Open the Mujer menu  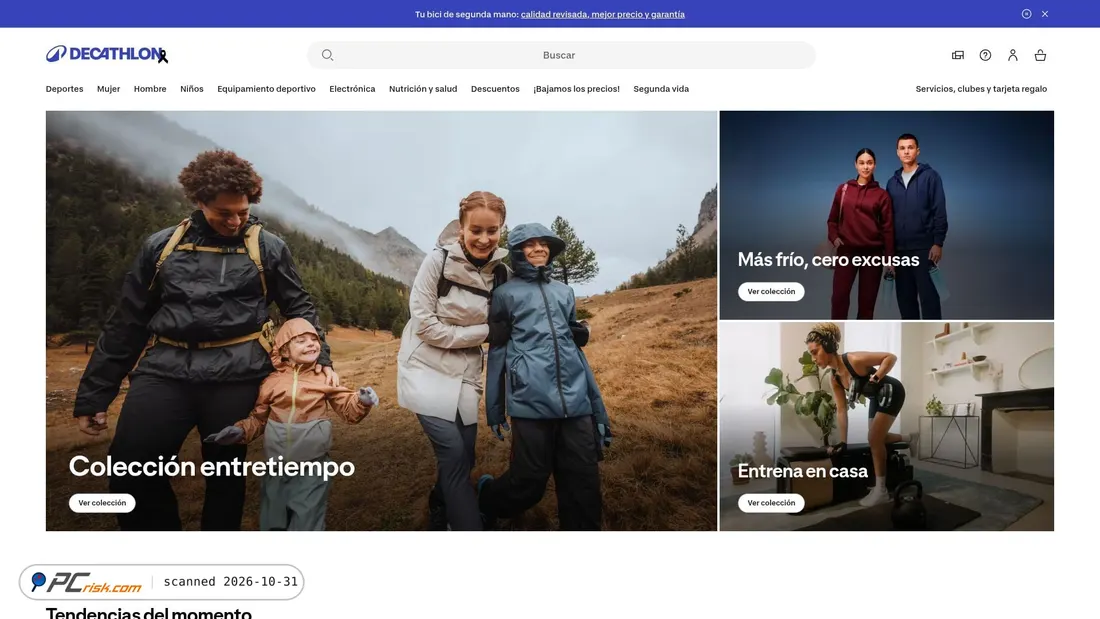[108, 89]
